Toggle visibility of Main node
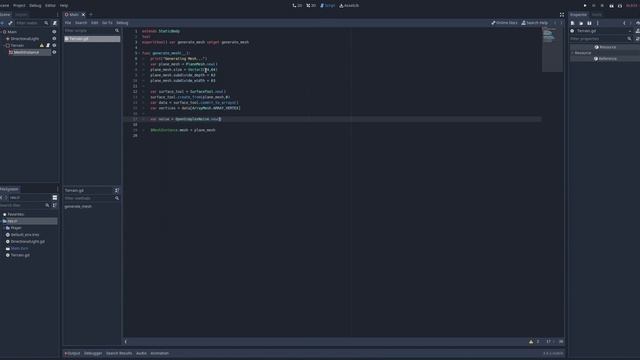This screenshot has width=640, height=360. (x=54, y=32)
